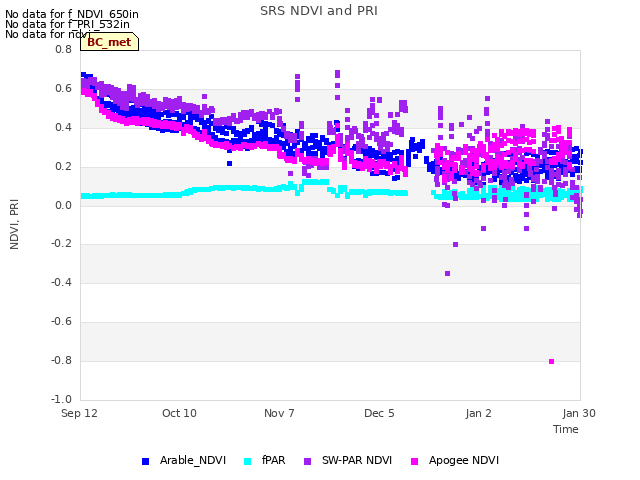Viewport: 640px width, 480px height.
Task: Click the Jan 2 x-axis tick label
Action: pos(478,413)
